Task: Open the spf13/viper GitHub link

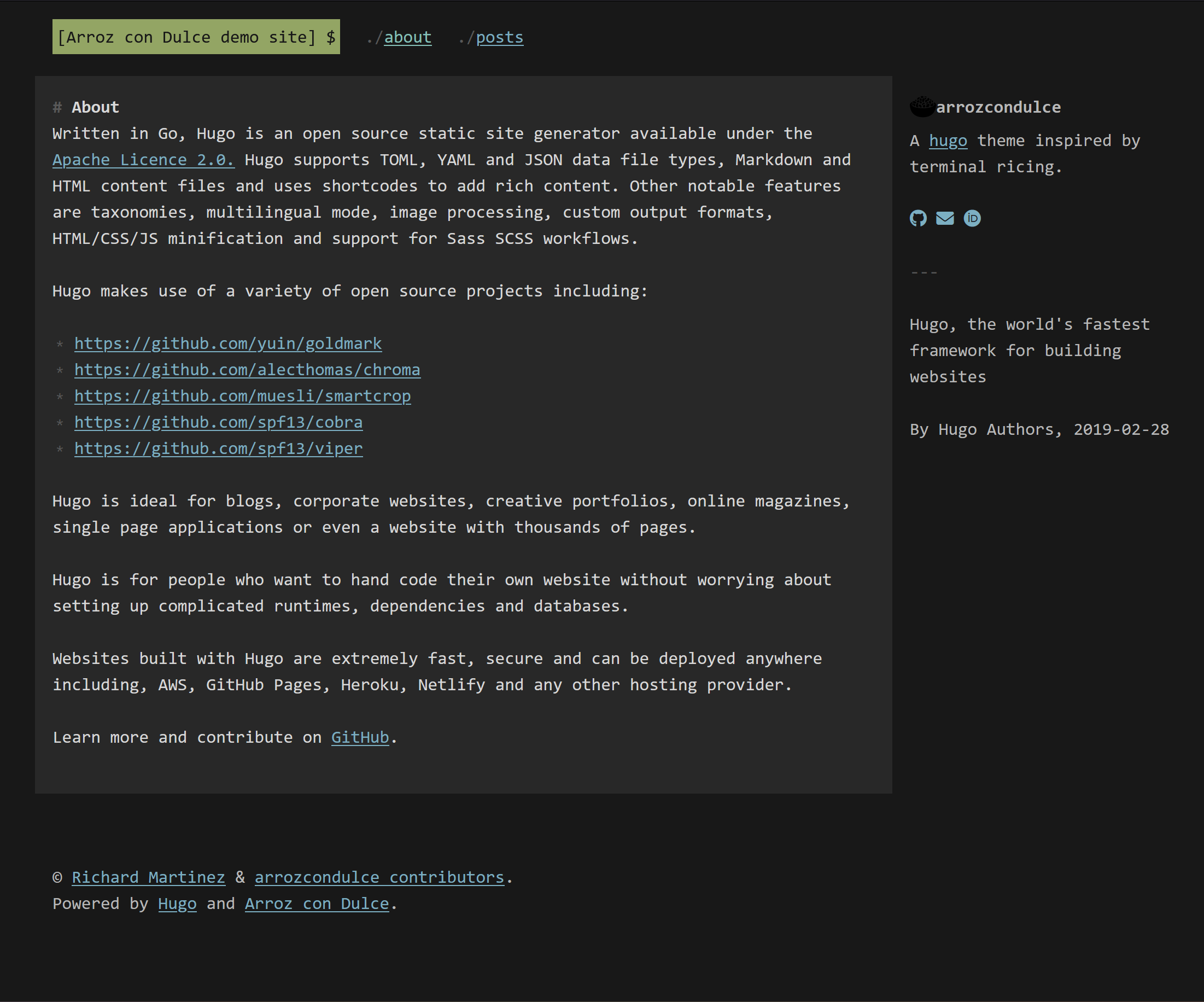Action: (218, 448)
